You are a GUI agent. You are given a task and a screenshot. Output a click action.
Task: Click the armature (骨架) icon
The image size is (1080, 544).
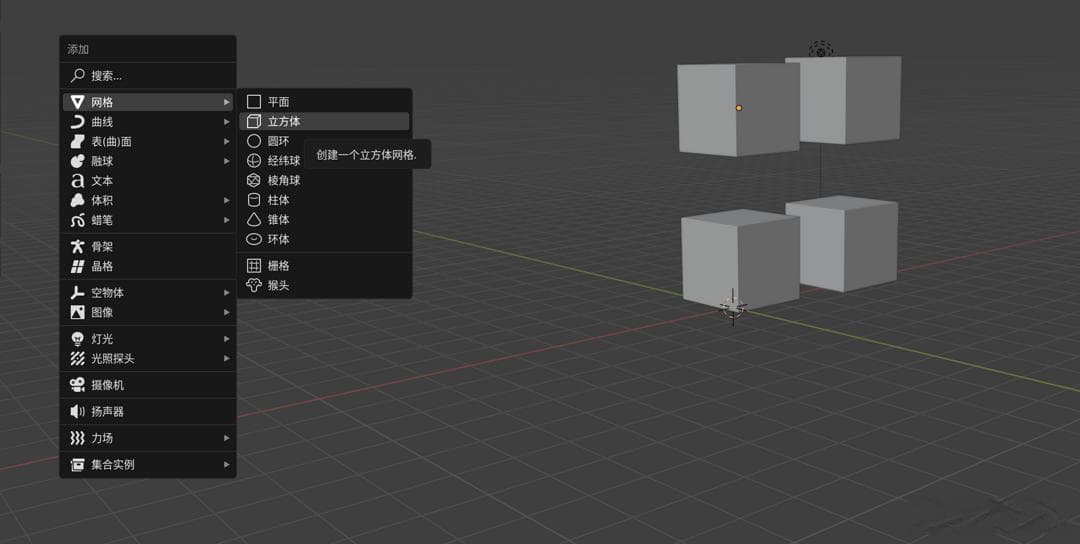click(x=77, y=247)
